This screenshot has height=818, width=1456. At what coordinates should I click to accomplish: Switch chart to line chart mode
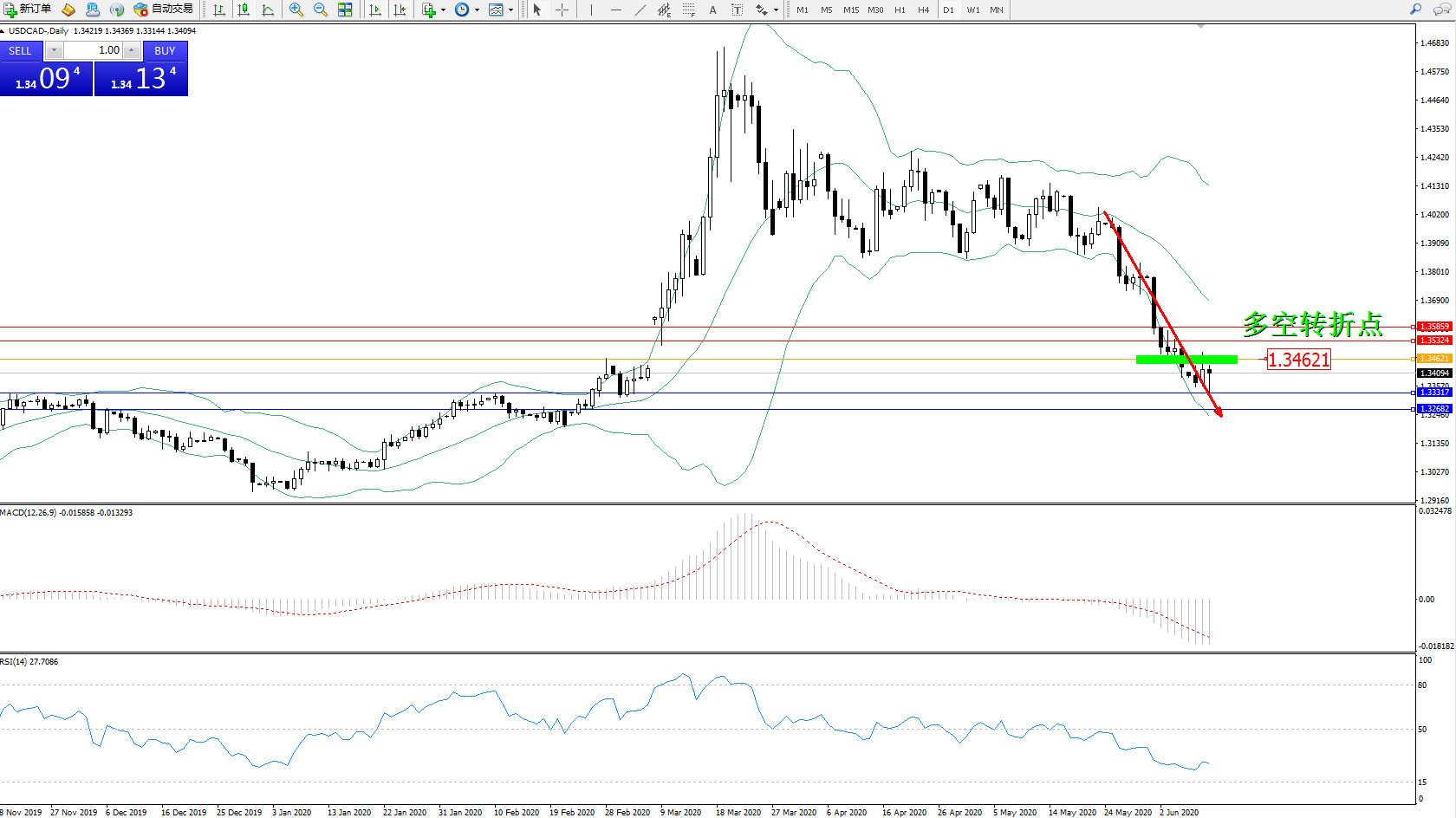[x=268, y=10]
